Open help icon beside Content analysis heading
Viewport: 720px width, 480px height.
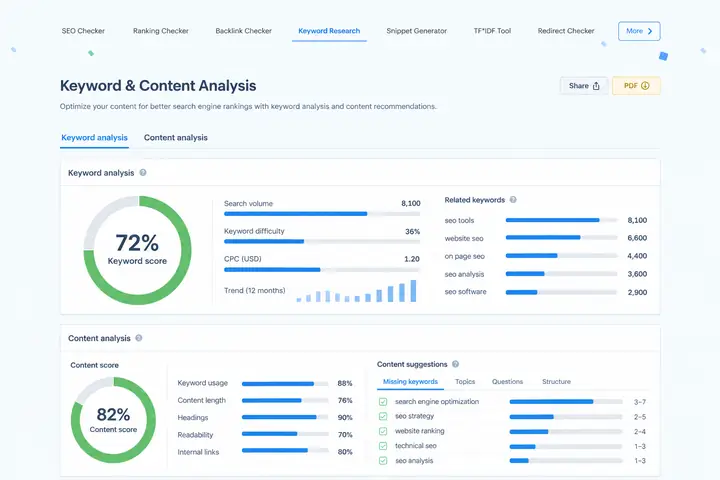tap(139, 338)
